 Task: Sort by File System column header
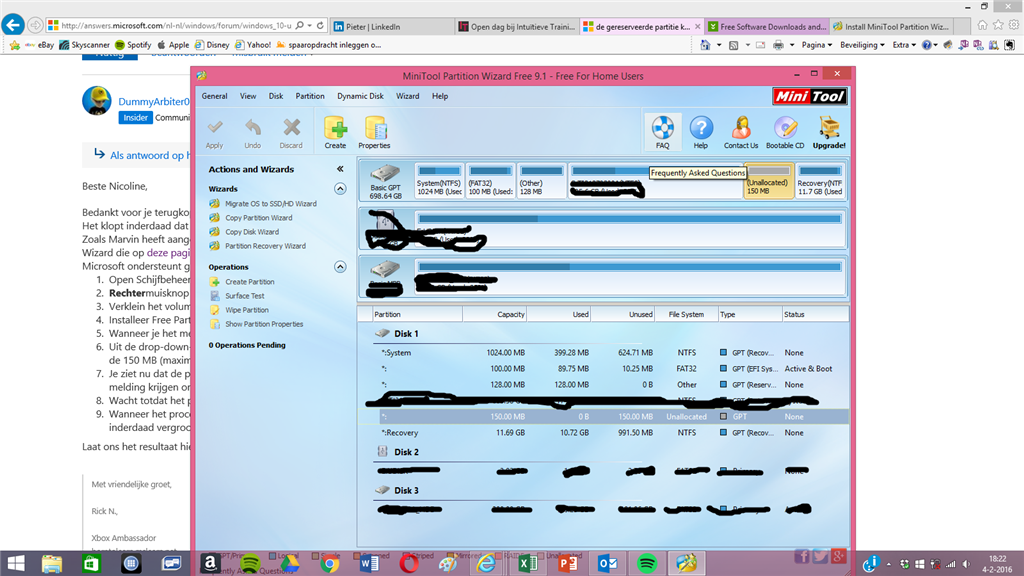click(x=686, y=315)
